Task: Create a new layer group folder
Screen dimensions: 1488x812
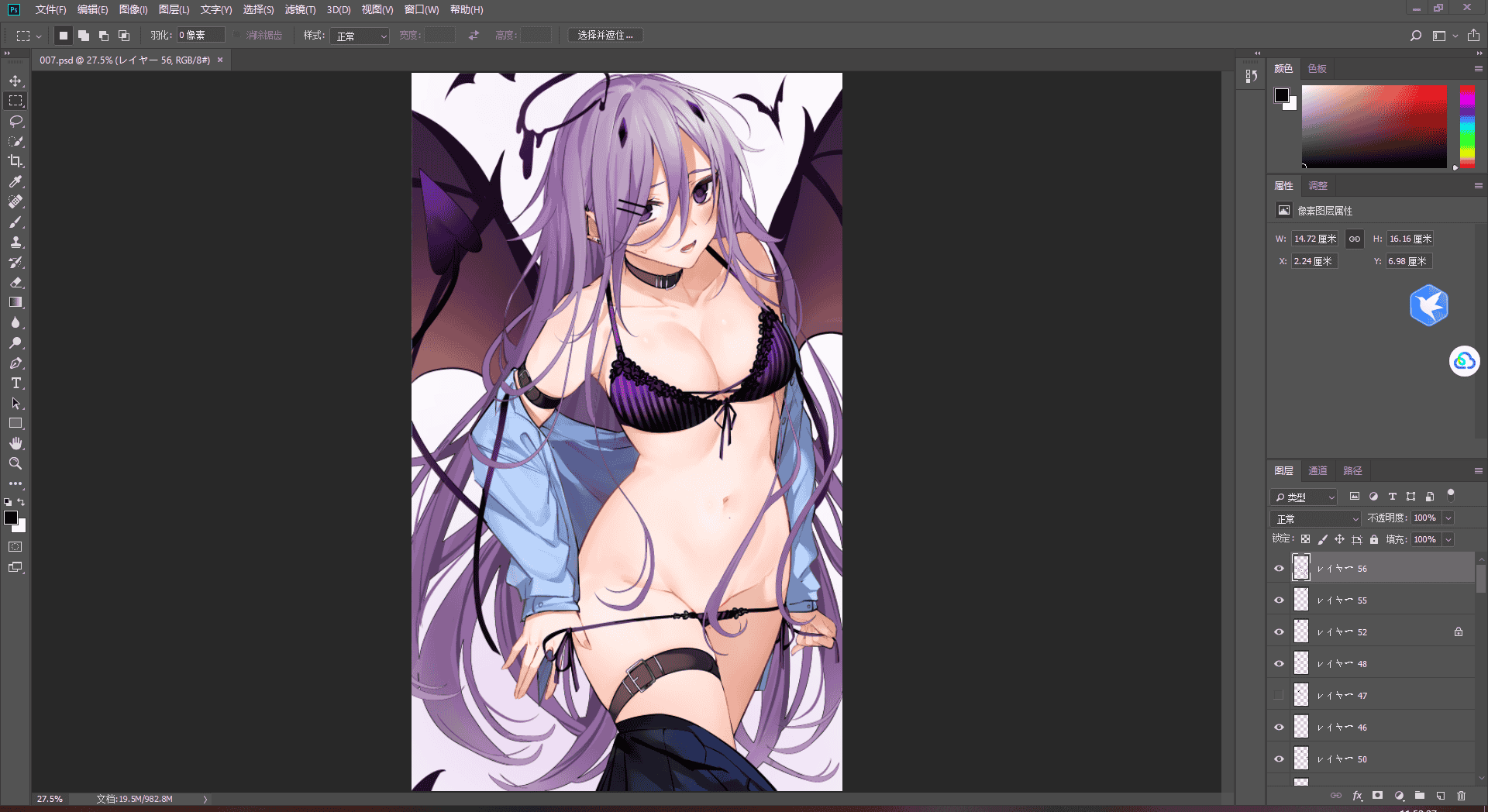Action: tap(1419, 796)
